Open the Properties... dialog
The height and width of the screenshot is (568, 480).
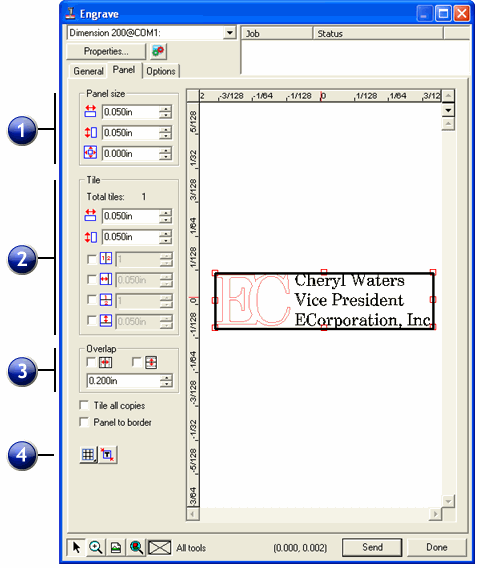pos(106,51)
